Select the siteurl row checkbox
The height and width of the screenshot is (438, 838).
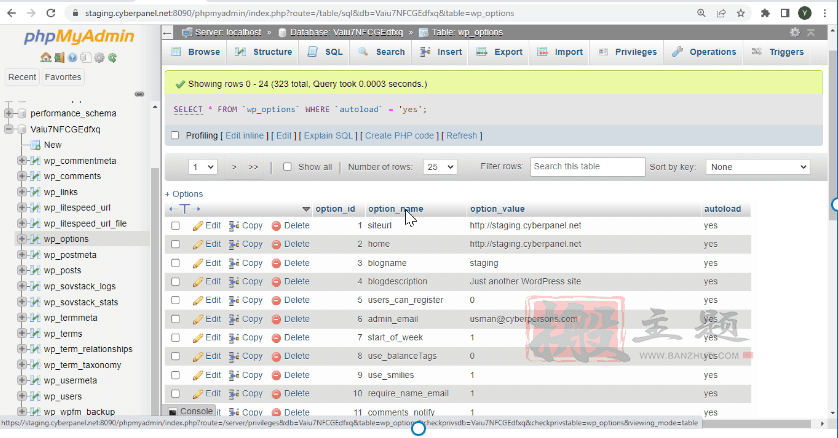[x=175, y=226]
